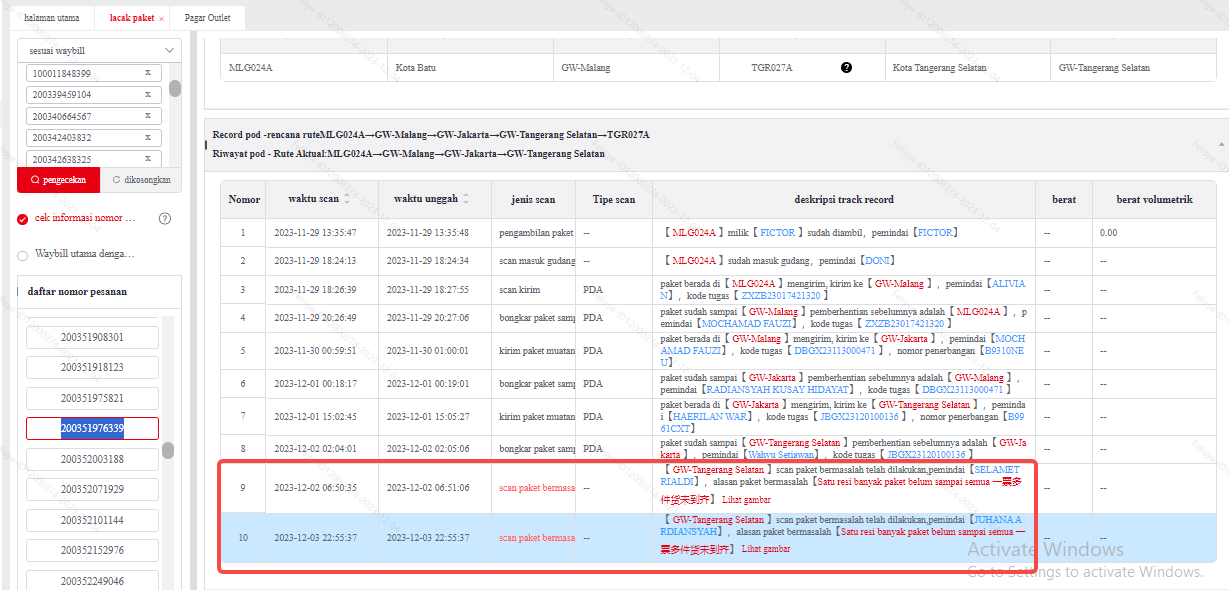Click courier name RADIANSYAH KUSAY HIDAYAT
This screenshot has height=590, width=1229.
(x=777, y=389)
